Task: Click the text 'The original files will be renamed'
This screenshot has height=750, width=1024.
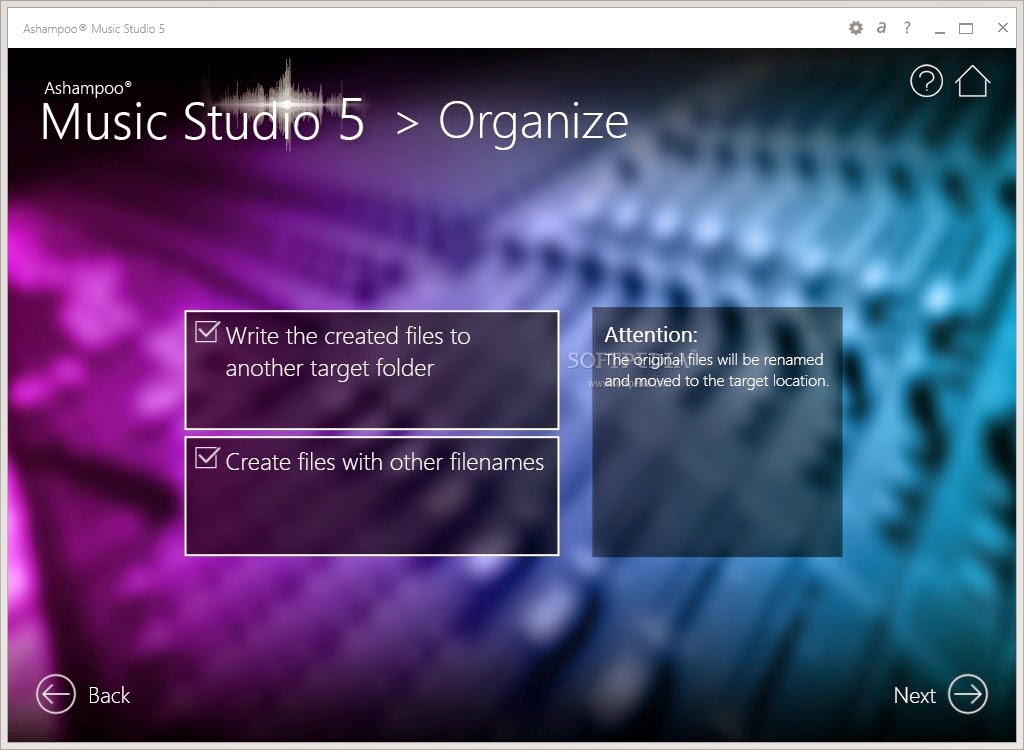Action: [x=714, y=359]
